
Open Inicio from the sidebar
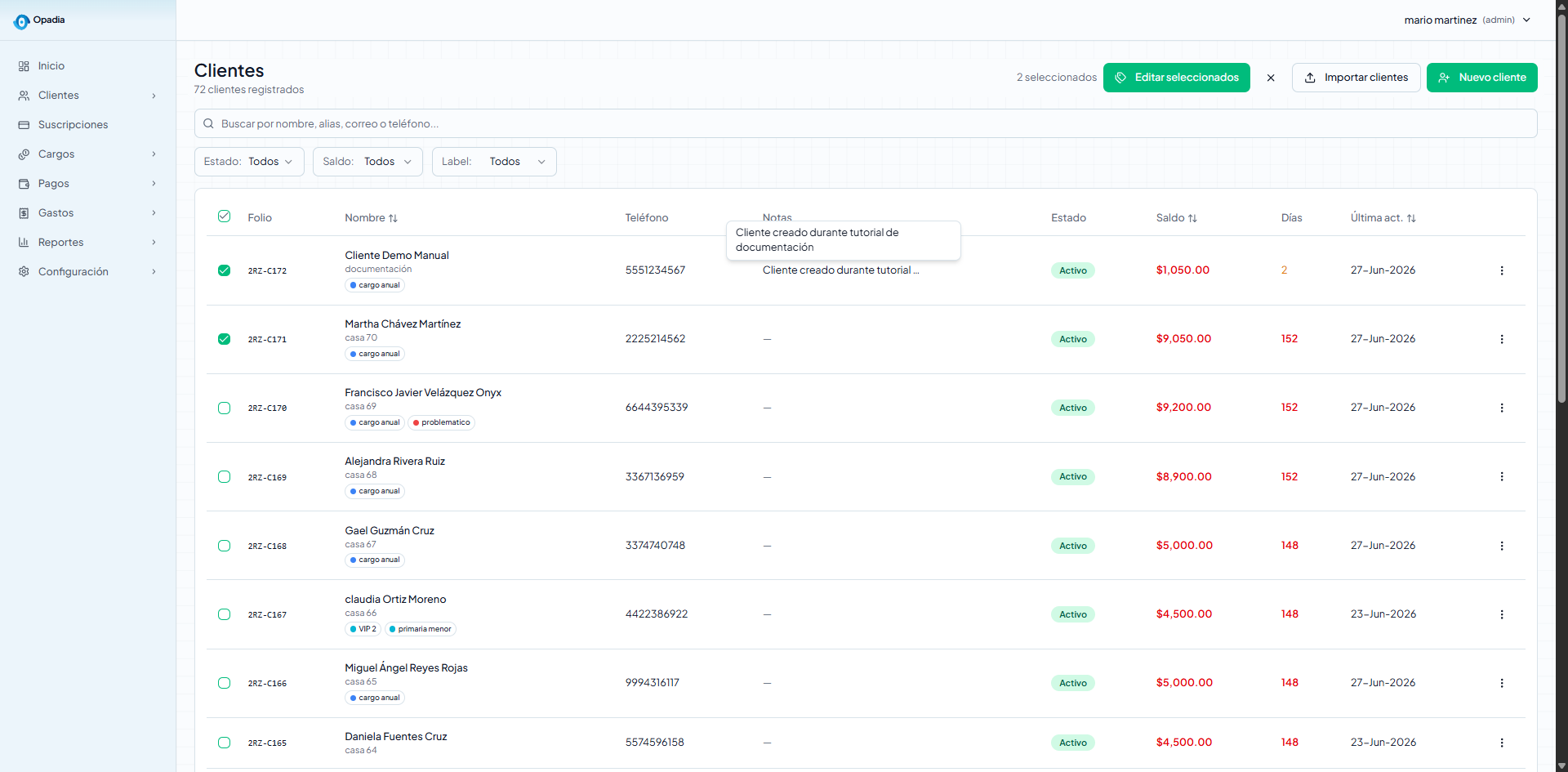(x=51, y=66)
